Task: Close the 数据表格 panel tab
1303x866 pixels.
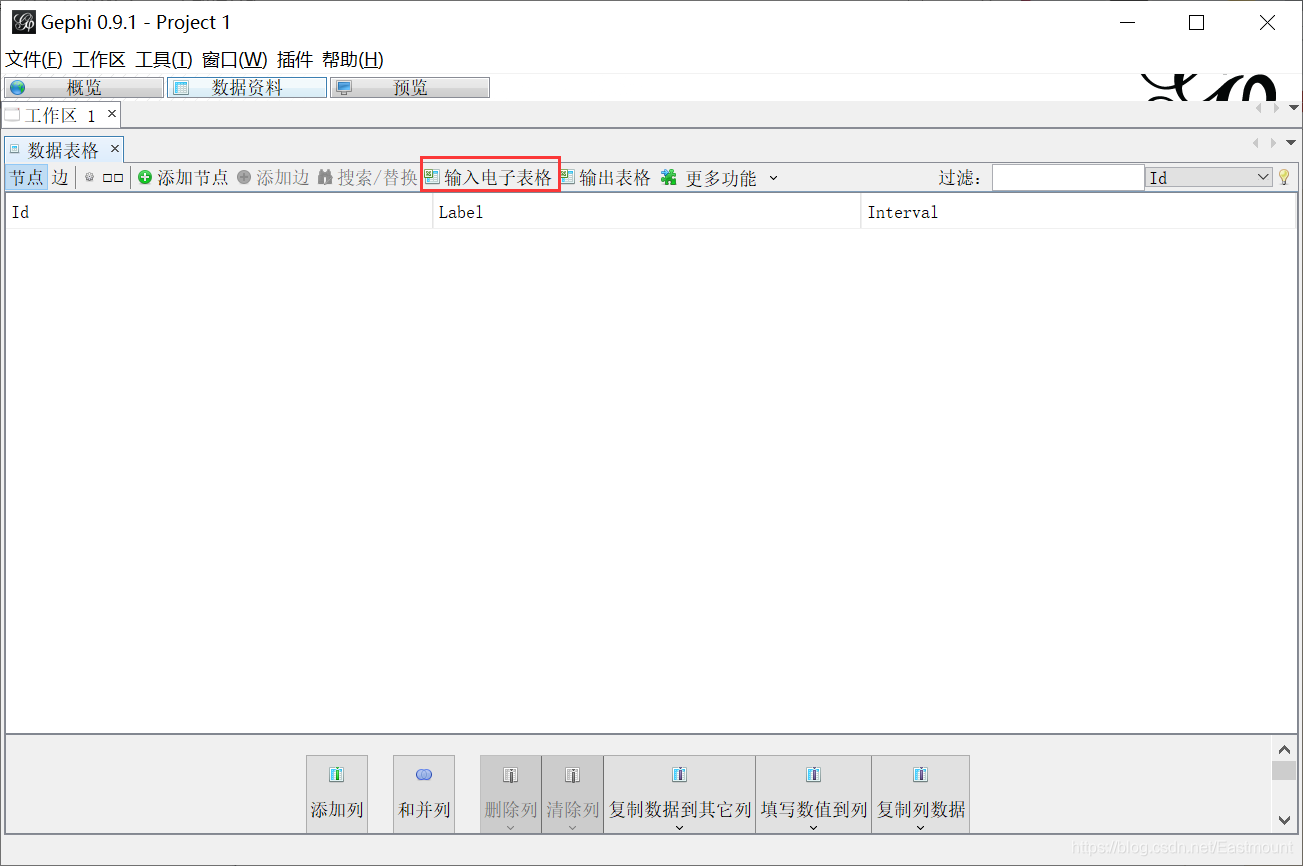Action: click(115, 149)
